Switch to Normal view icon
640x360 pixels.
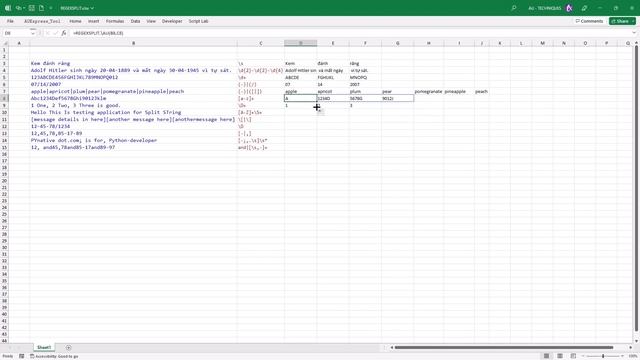[546, 356]
